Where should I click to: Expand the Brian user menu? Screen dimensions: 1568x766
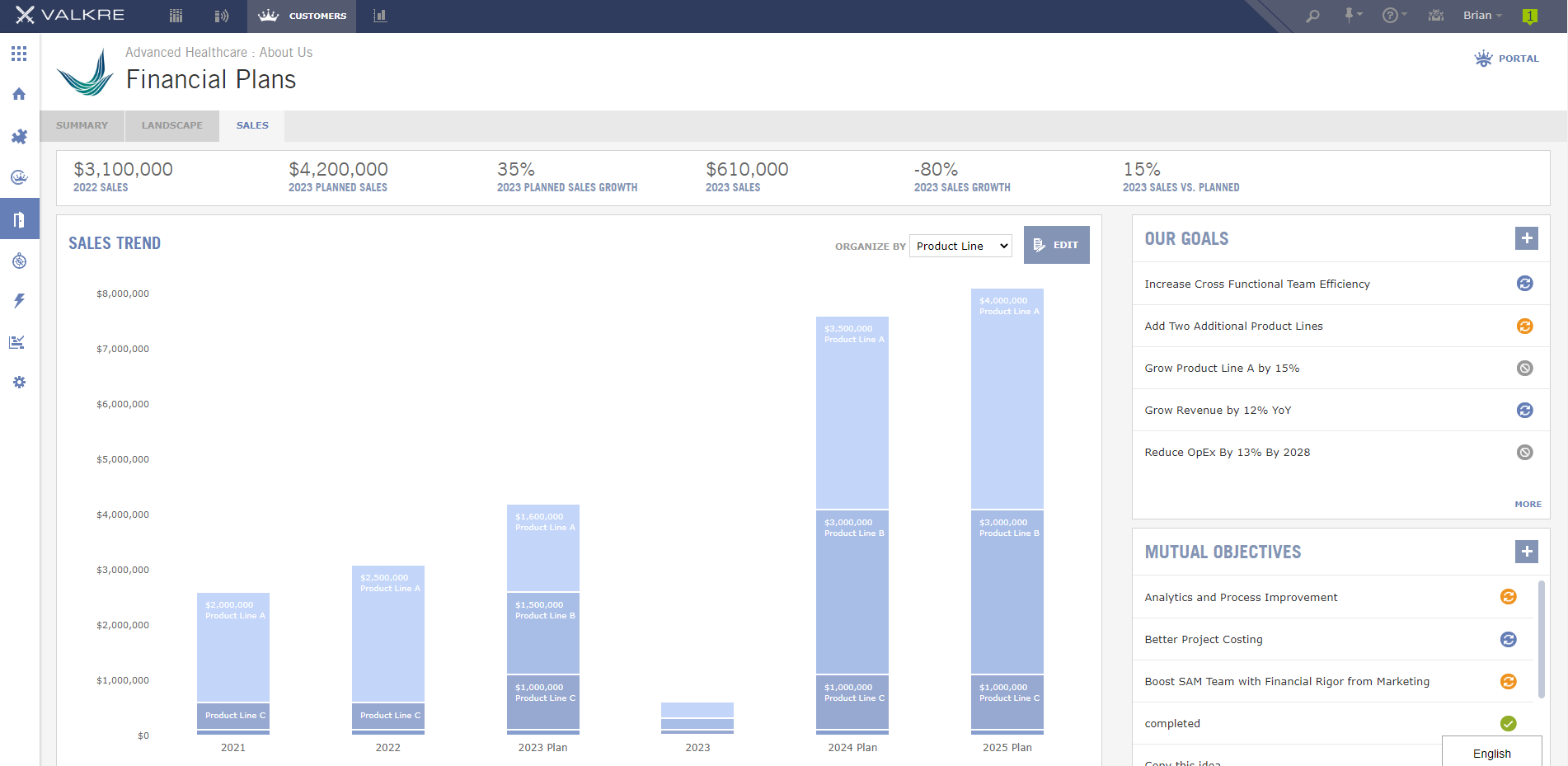[x=1482, y=16]
